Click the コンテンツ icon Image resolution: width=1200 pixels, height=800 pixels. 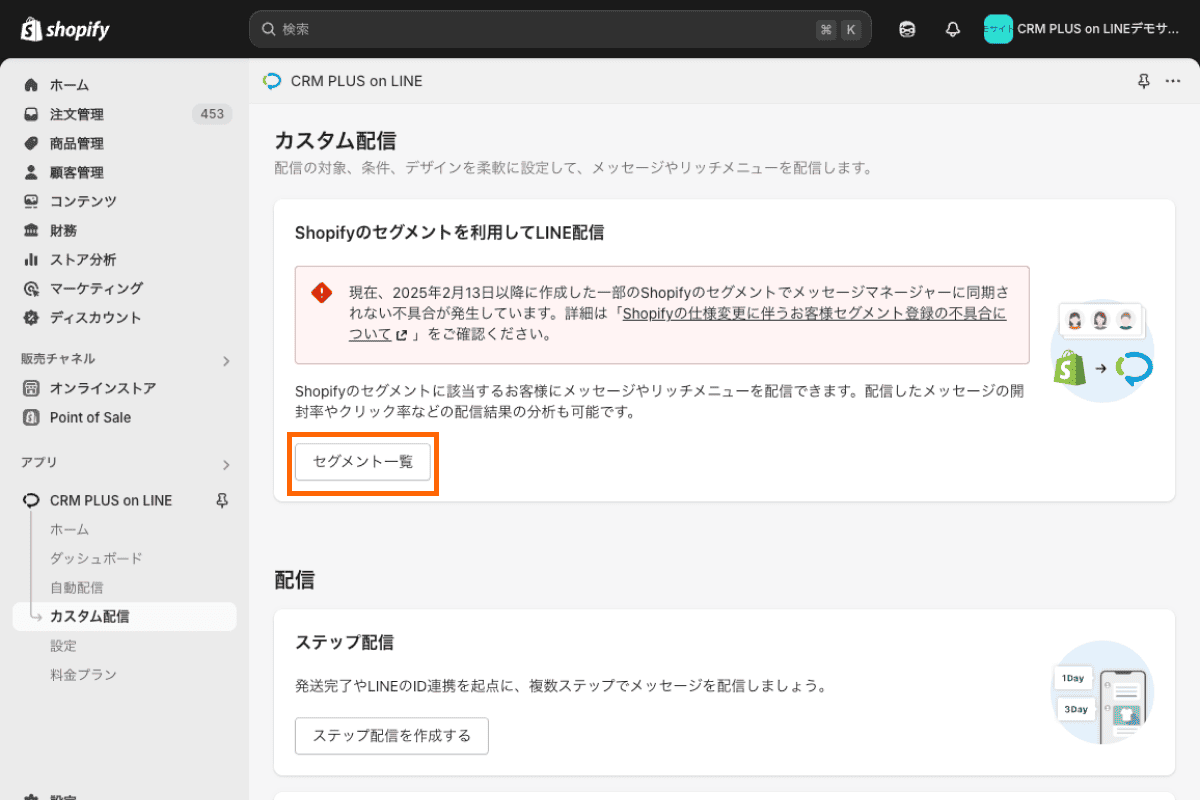click(x=31, y=201)
